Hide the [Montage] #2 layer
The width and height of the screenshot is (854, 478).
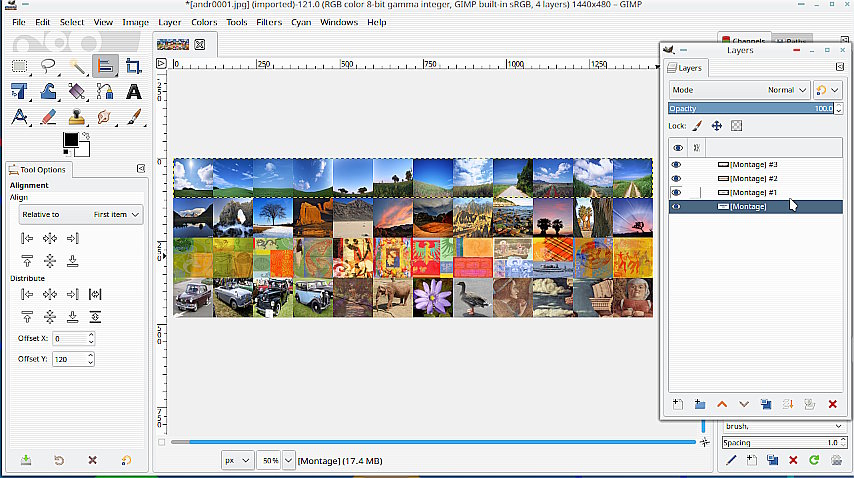coord(676,179)
